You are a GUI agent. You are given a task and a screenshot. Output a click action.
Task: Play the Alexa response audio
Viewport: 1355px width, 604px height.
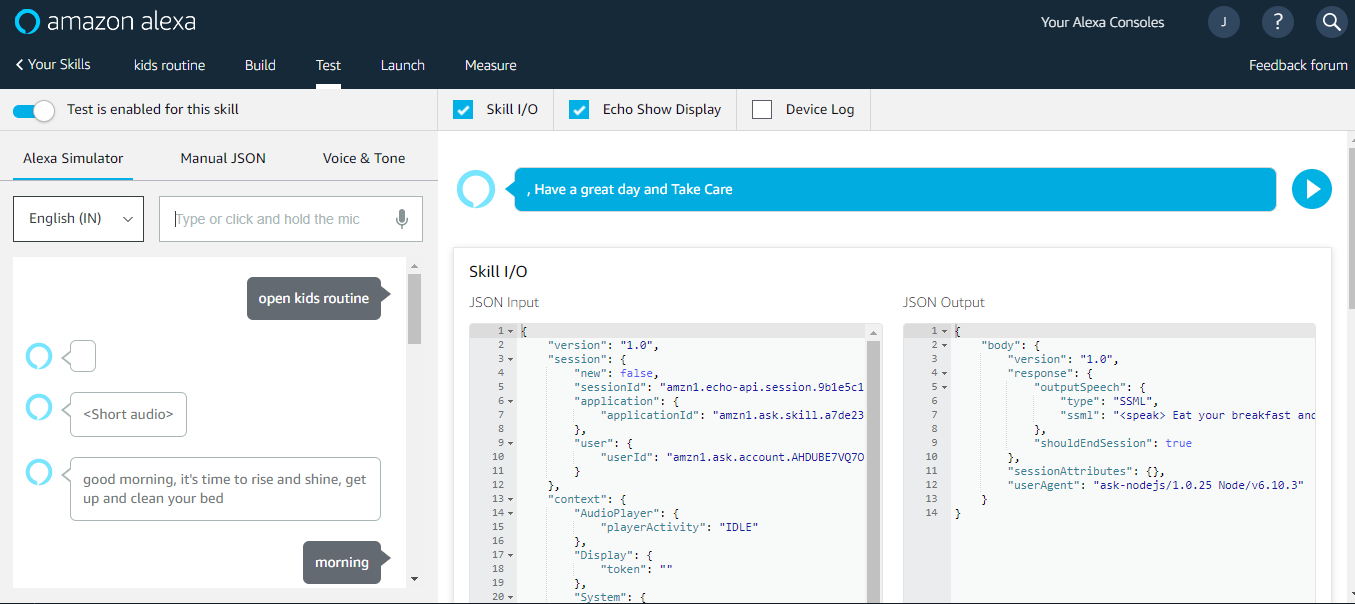click(1312, 189)
